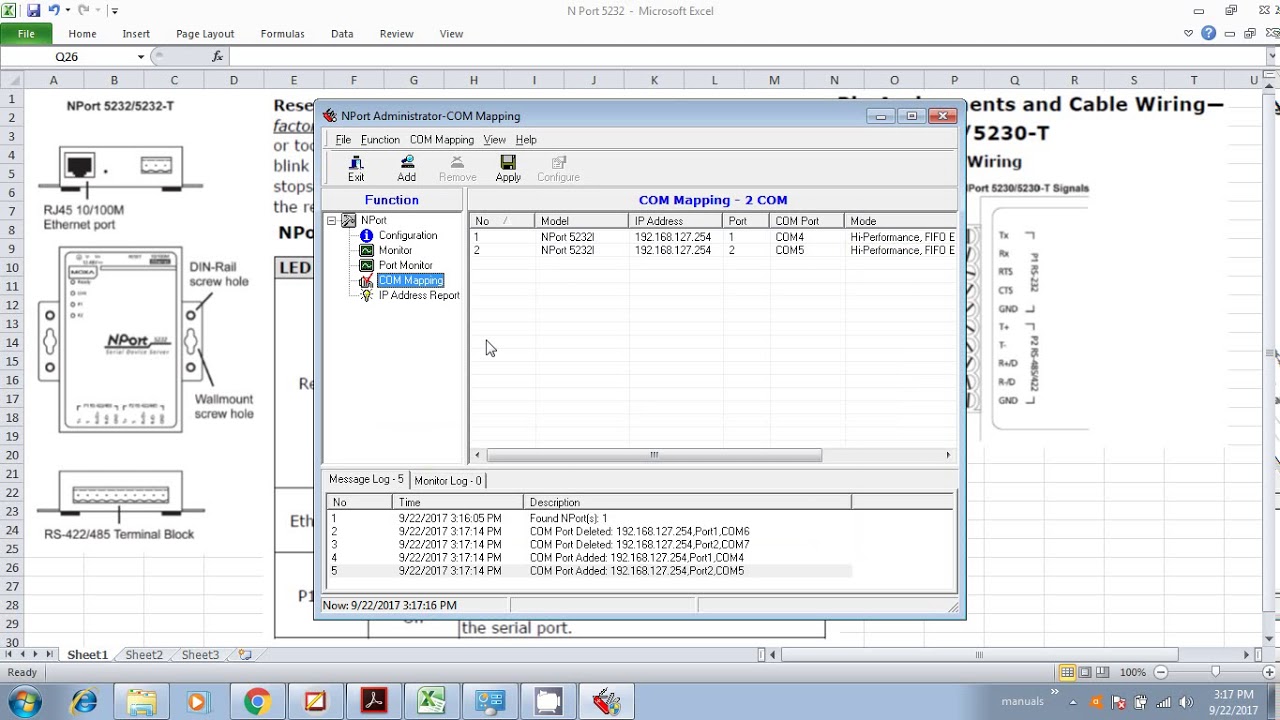Open the Excel Review ribbon tab
This screenshot has height=720, width=1280.
pyautogui.click(x=396, y=34)
